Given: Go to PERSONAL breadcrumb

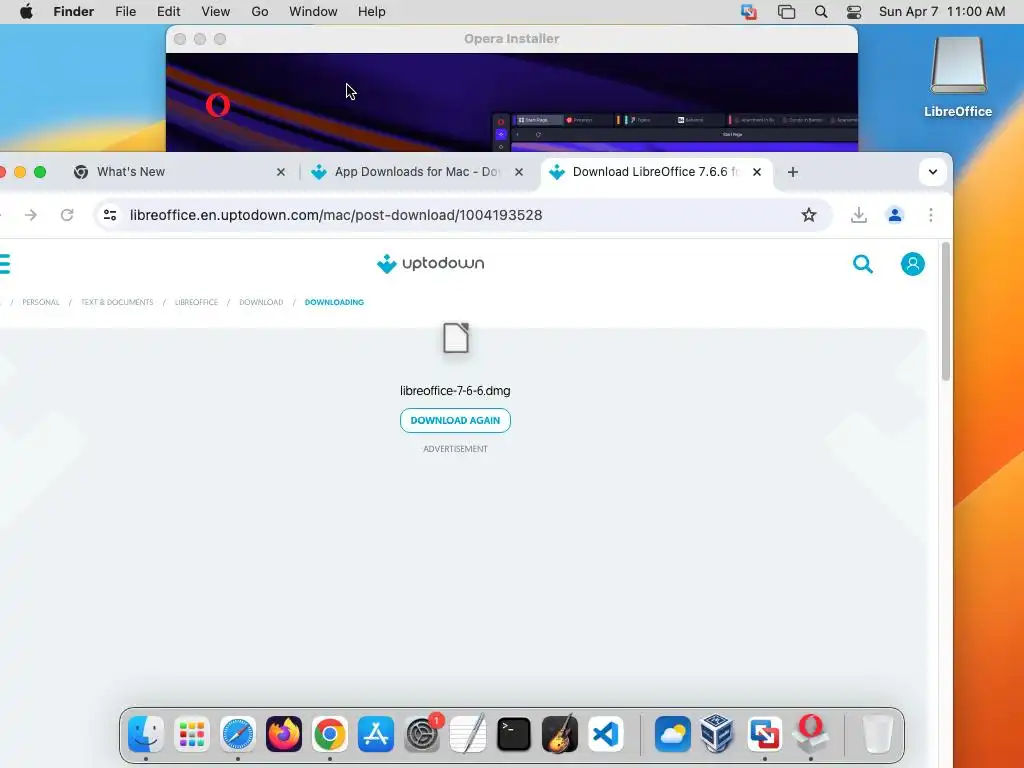Looking at the screenshot, I should click(40, 302).
